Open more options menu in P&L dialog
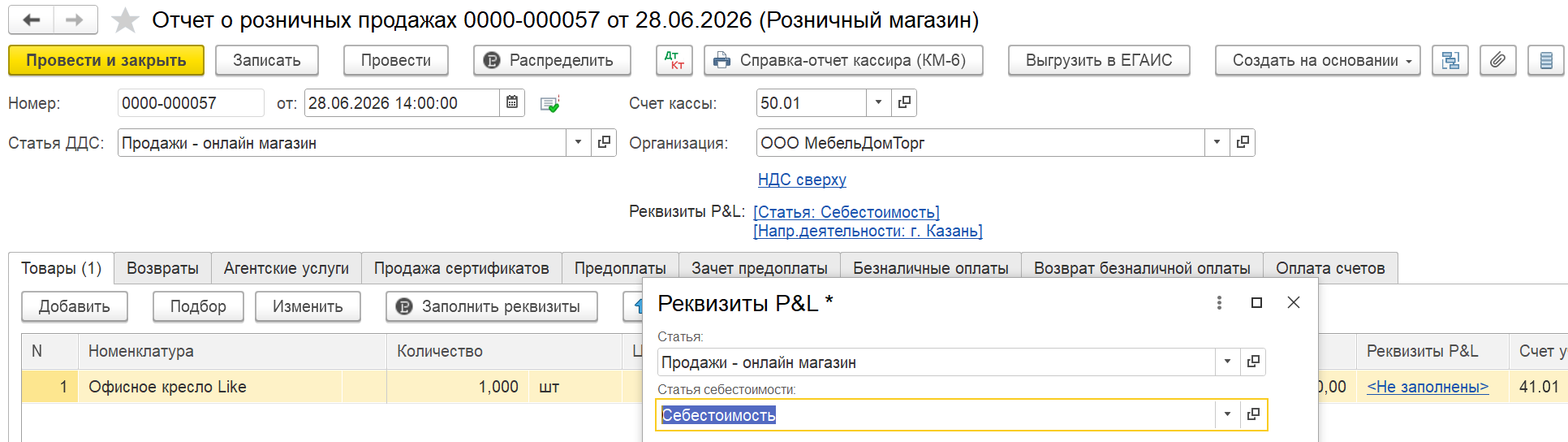 coord(1219,302)
